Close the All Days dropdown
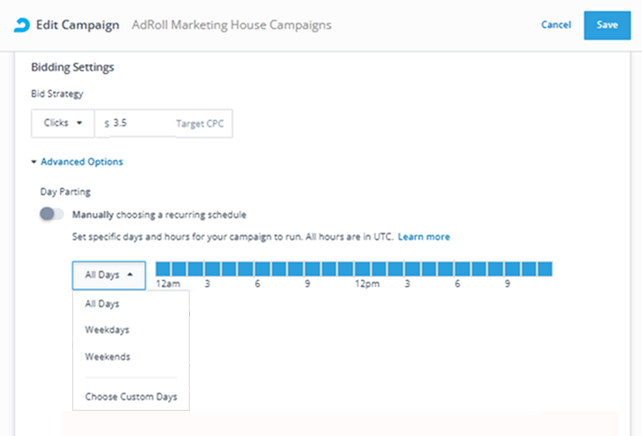642x436 pixels. pos(110,274)
